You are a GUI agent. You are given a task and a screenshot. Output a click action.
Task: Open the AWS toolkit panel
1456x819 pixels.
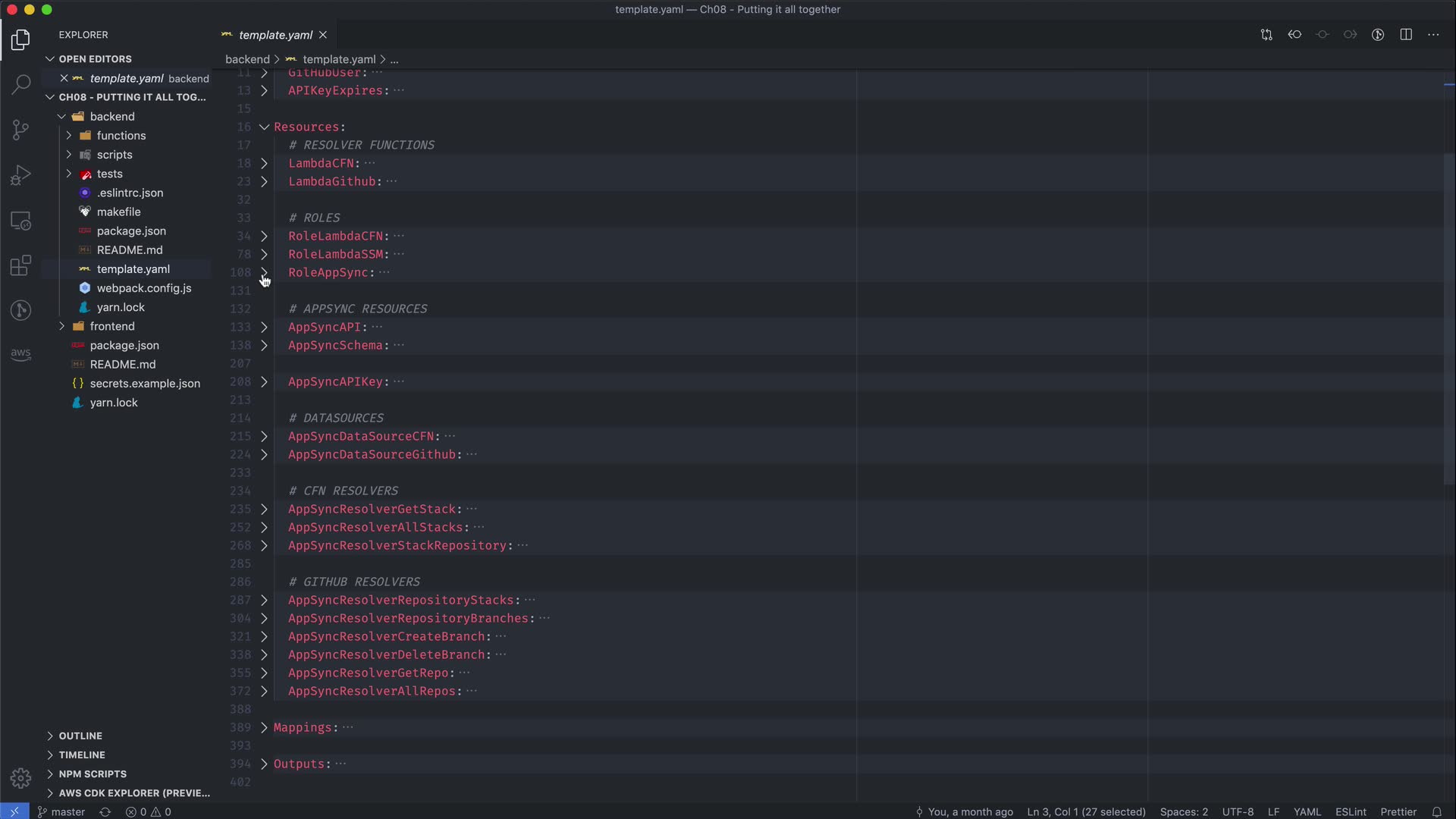[20, 354]
